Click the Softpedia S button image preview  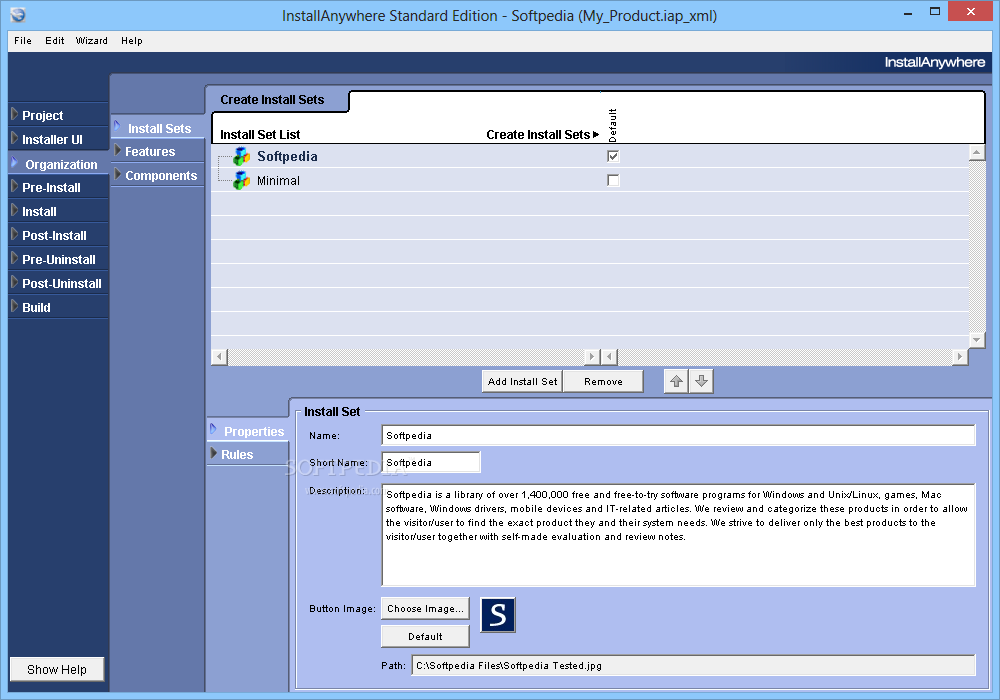497,615
